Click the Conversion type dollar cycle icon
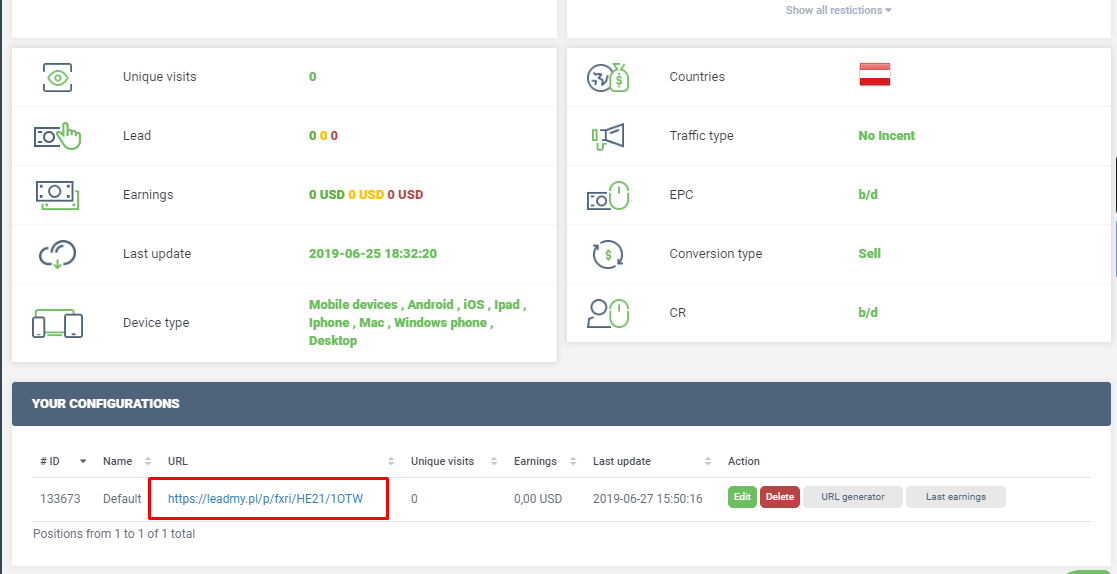 point(607,254)
